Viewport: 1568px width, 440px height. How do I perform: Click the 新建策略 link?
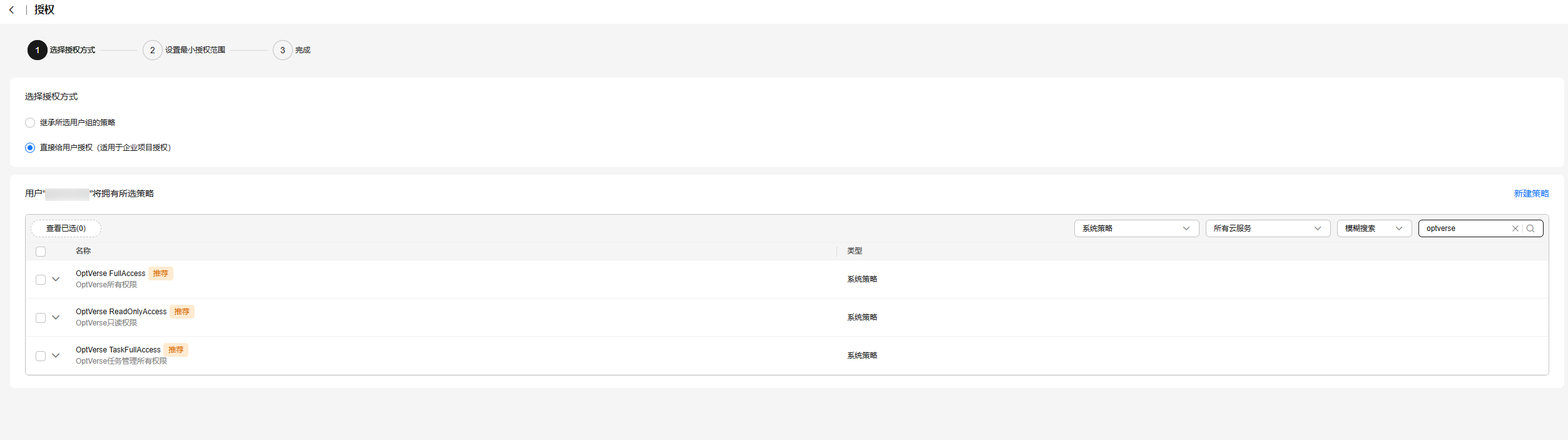click(x=1531, y=194)
